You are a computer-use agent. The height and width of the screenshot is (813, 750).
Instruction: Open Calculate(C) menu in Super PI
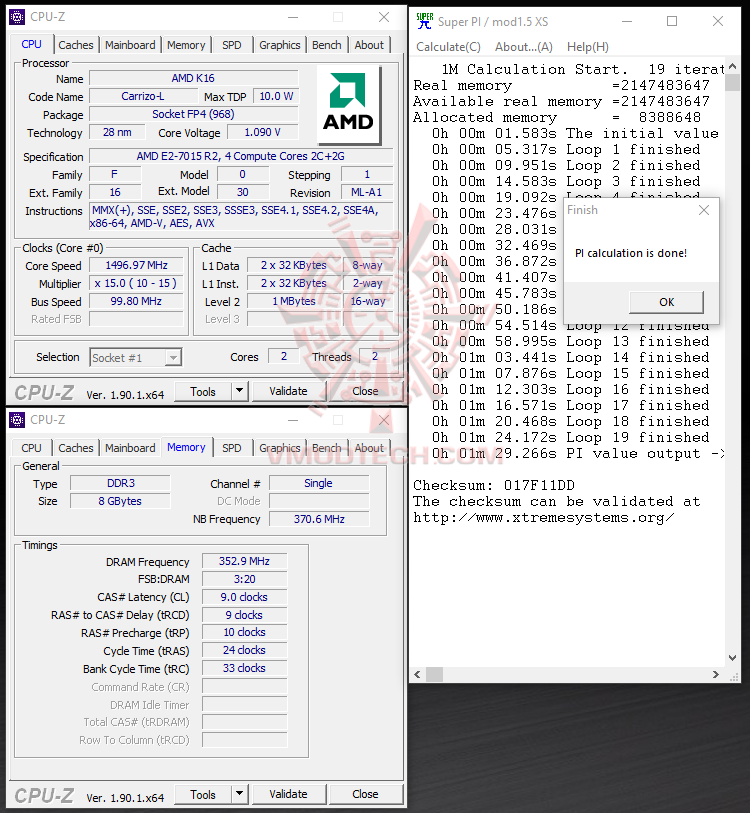click(449, 47)
